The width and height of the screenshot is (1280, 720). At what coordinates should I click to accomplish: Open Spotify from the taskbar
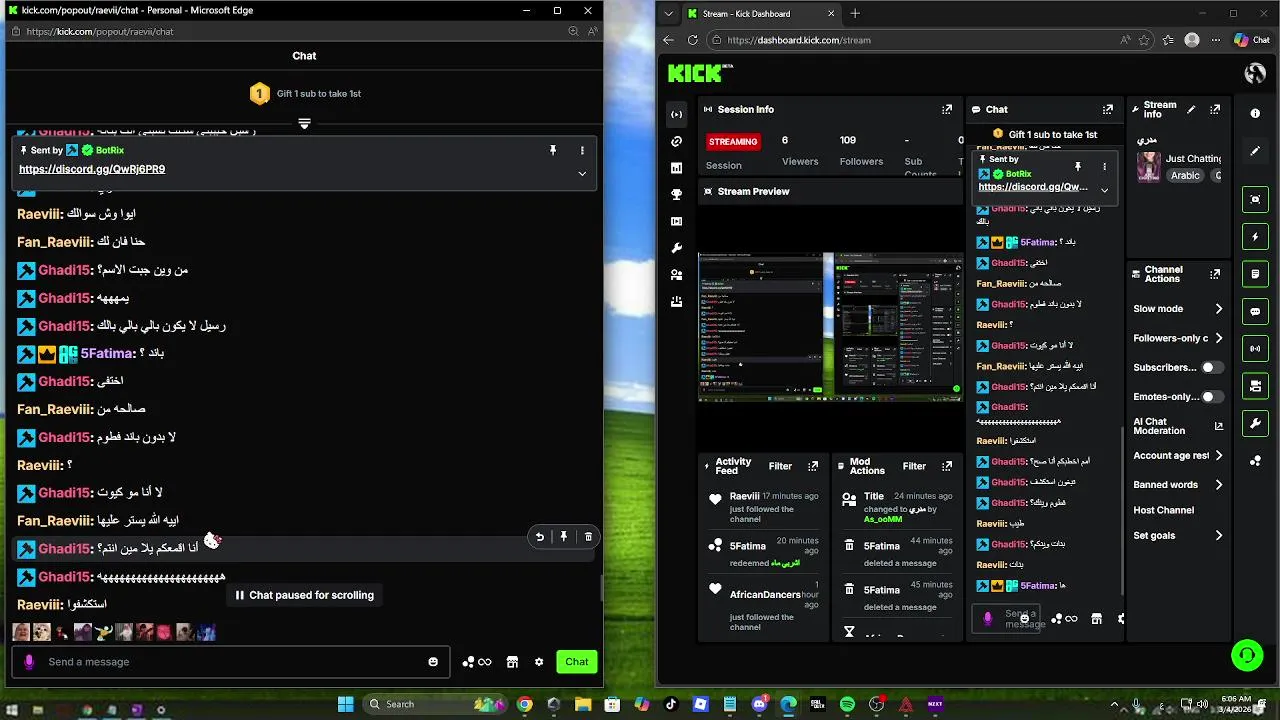[847, 704]
